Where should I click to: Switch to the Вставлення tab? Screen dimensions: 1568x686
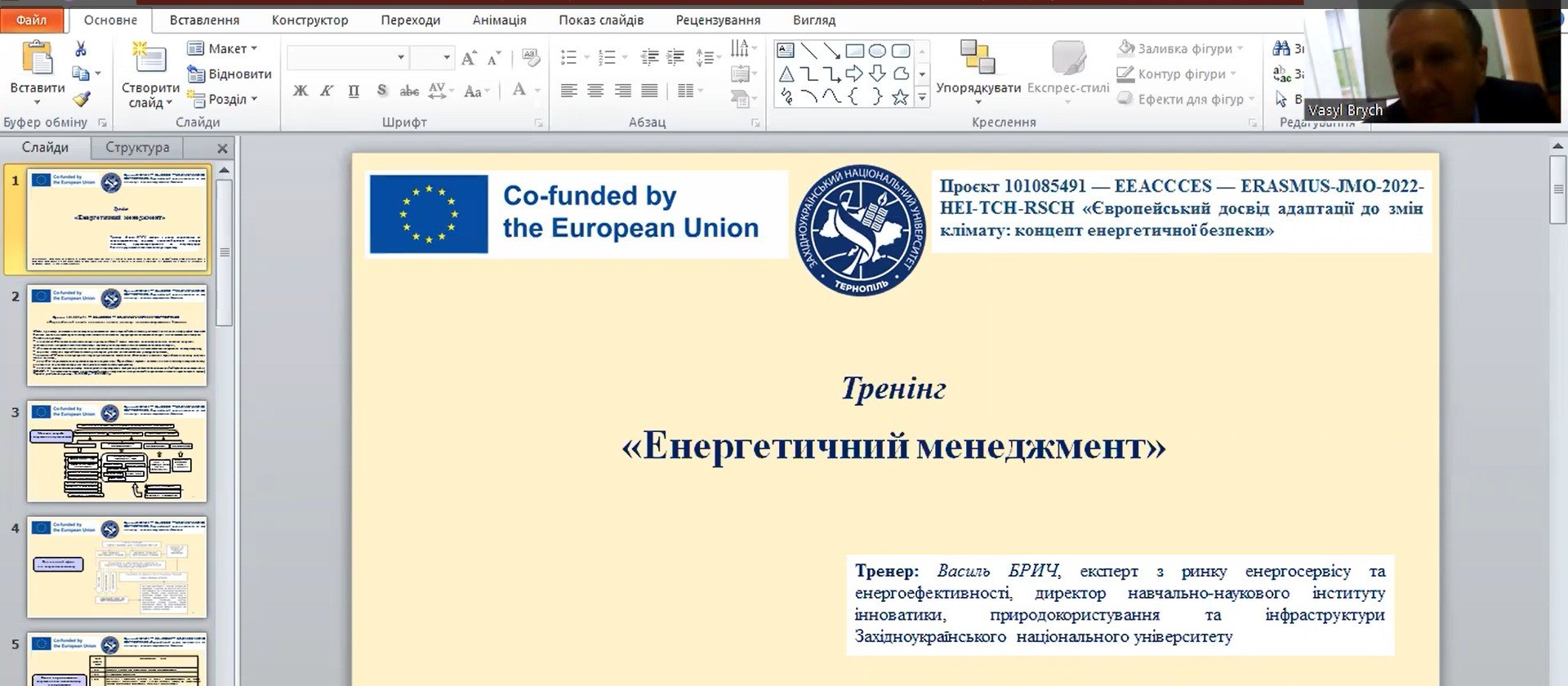(204, 20)
